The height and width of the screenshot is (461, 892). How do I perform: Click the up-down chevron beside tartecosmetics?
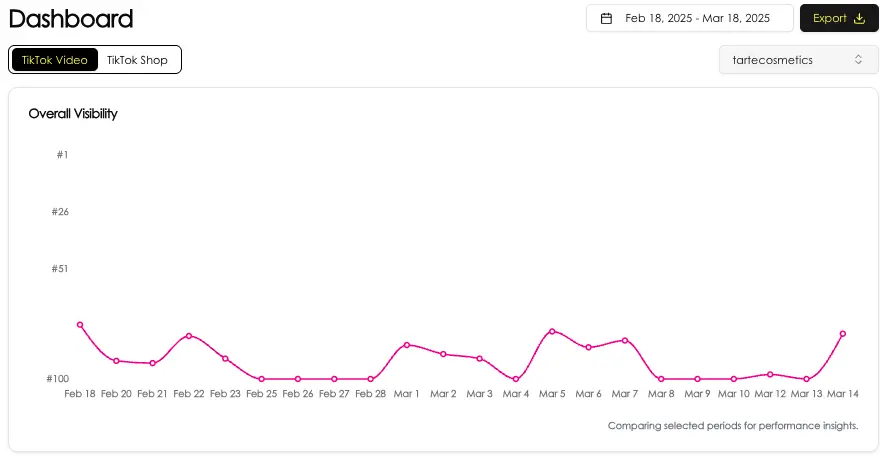pyautogui.click(x=858, y=60)
